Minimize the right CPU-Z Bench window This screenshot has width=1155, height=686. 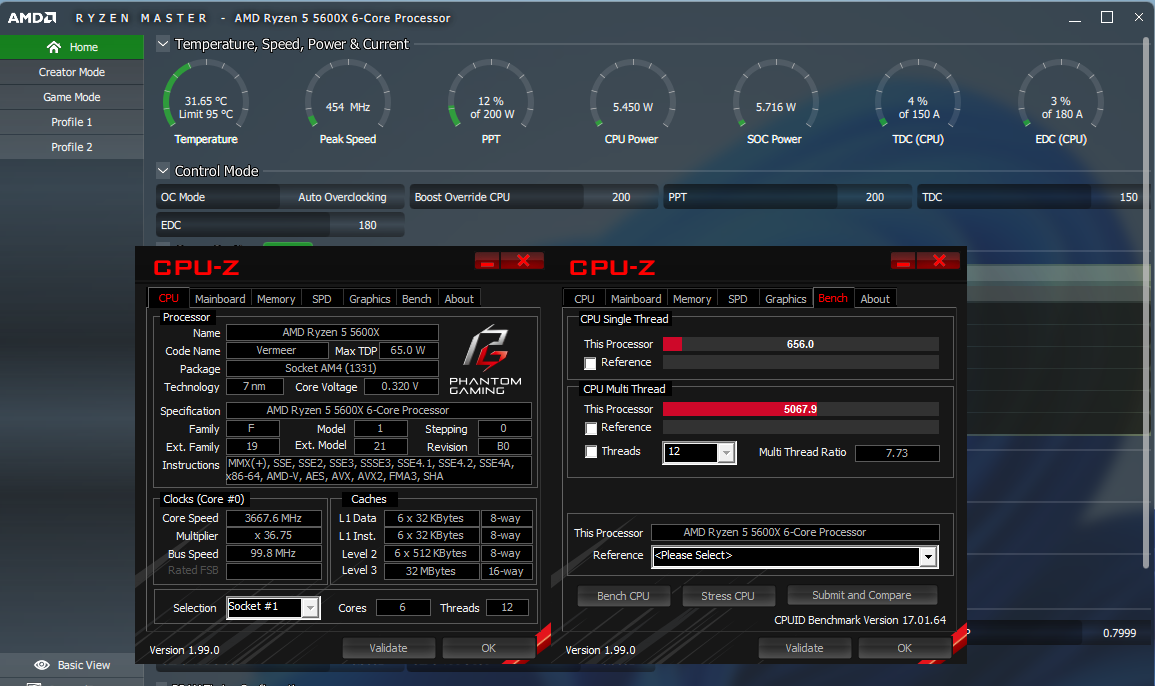coord(903,261)
